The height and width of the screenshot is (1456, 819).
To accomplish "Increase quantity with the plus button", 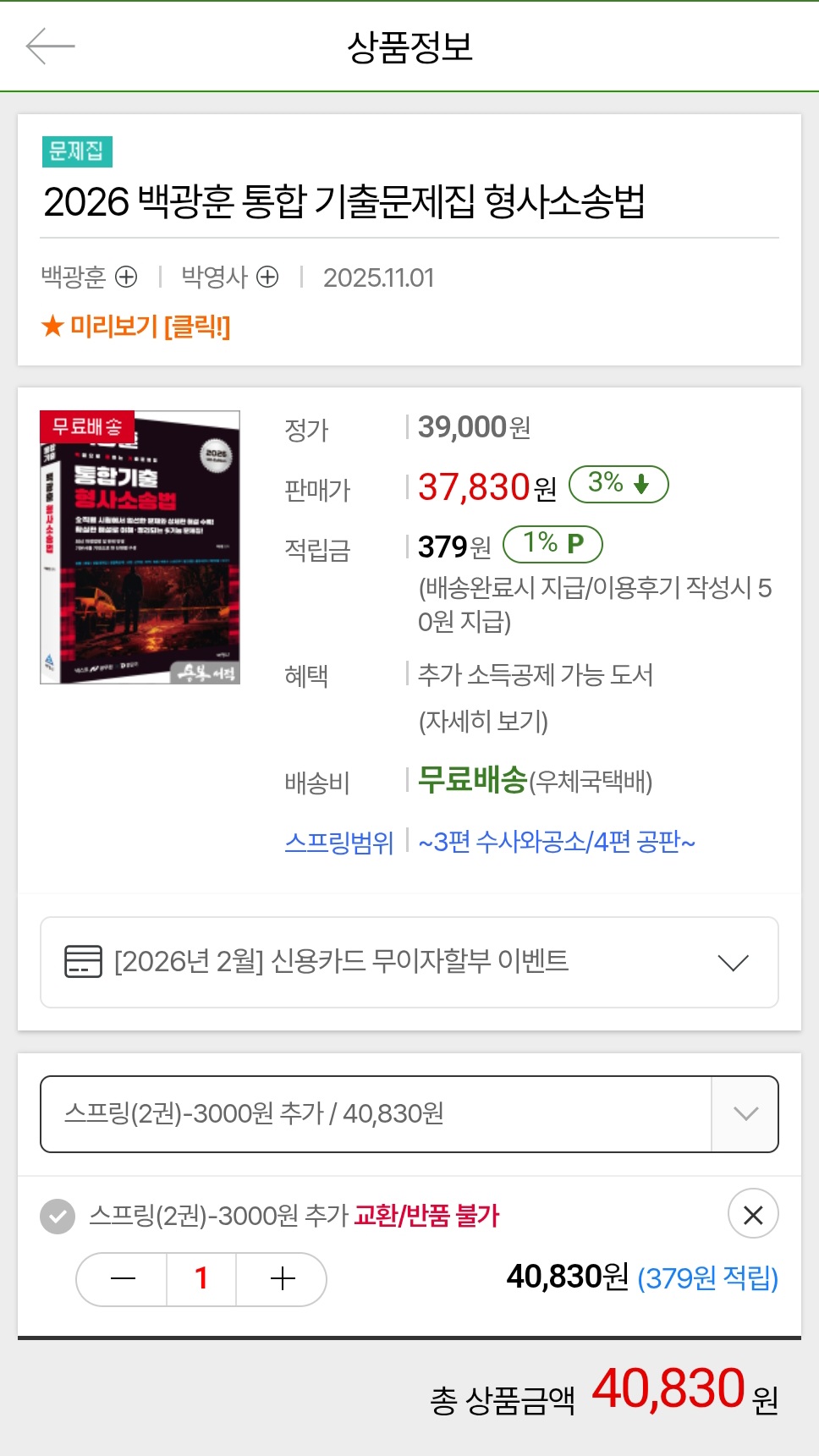I will (x=282, y=1278).
